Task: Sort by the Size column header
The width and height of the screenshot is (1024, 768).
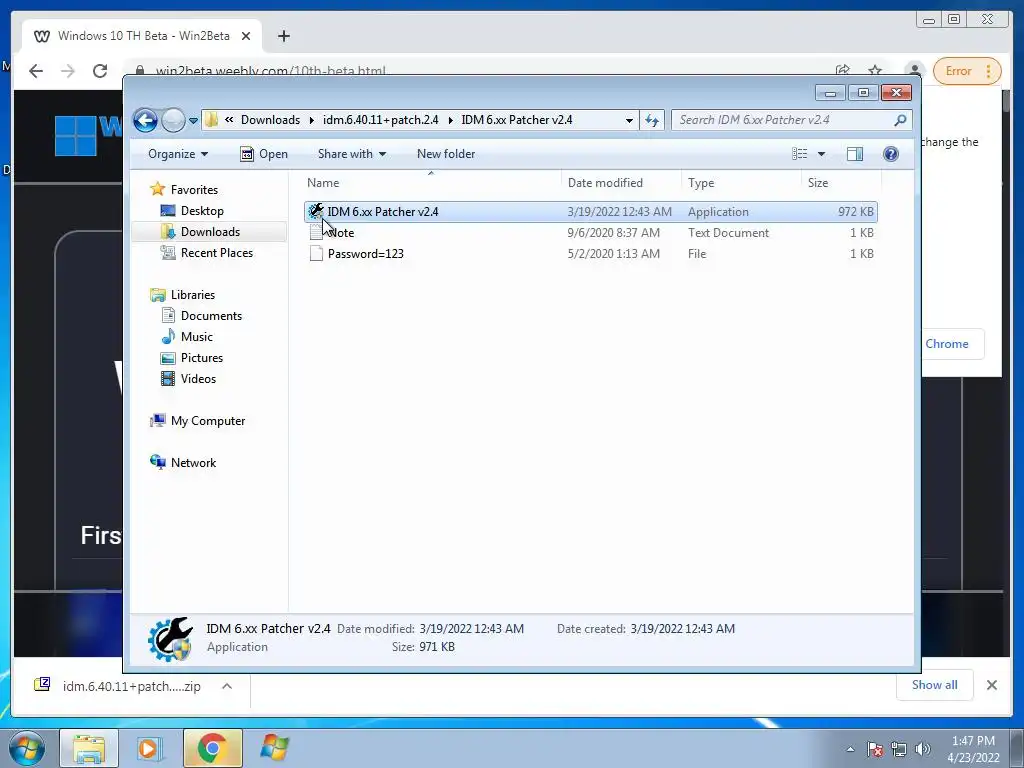Action: click(x=841, y=183)
